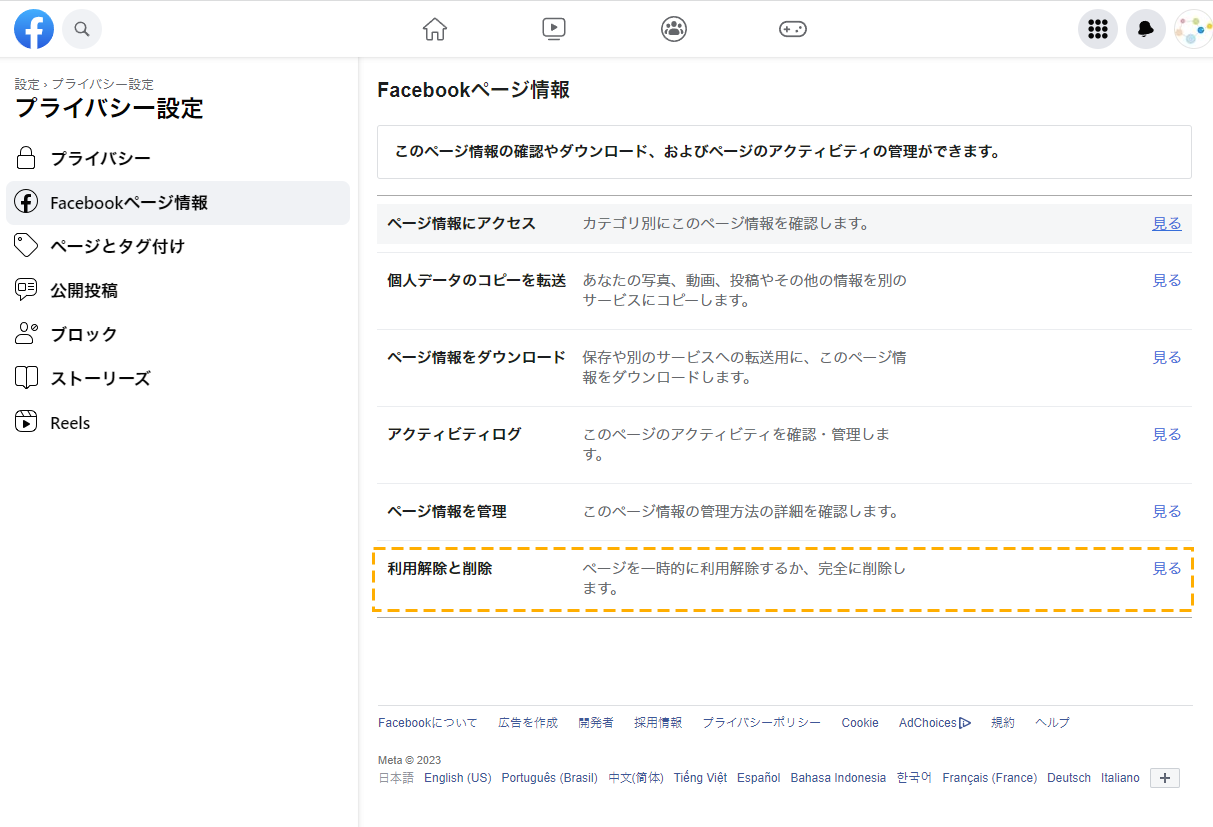Open the 広告を作成 footer link
The width and height of the screenshot is (1213, 827).
[528, 722]
